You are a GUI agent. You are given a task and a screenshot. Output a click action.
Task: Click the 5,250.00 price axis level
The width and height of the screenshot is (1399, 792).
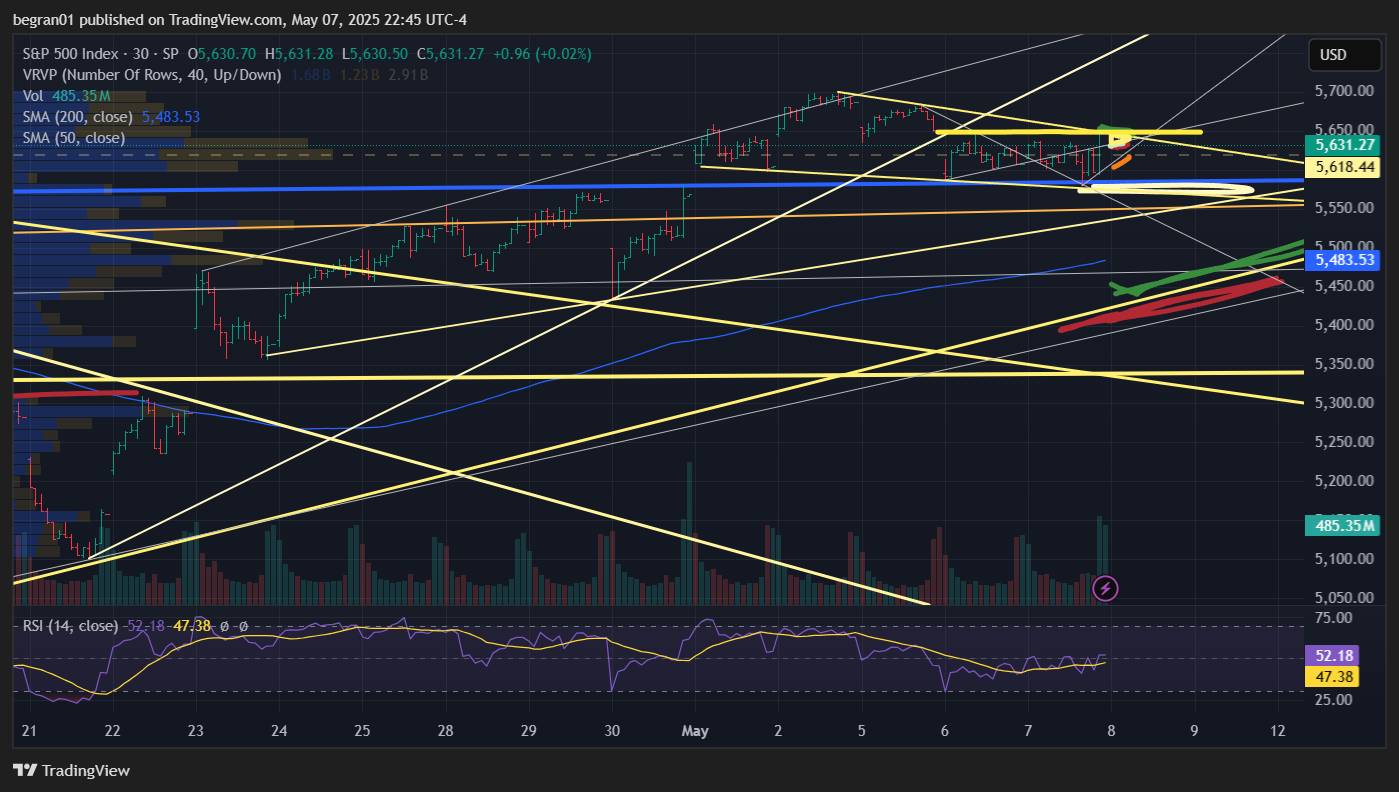1344,442
